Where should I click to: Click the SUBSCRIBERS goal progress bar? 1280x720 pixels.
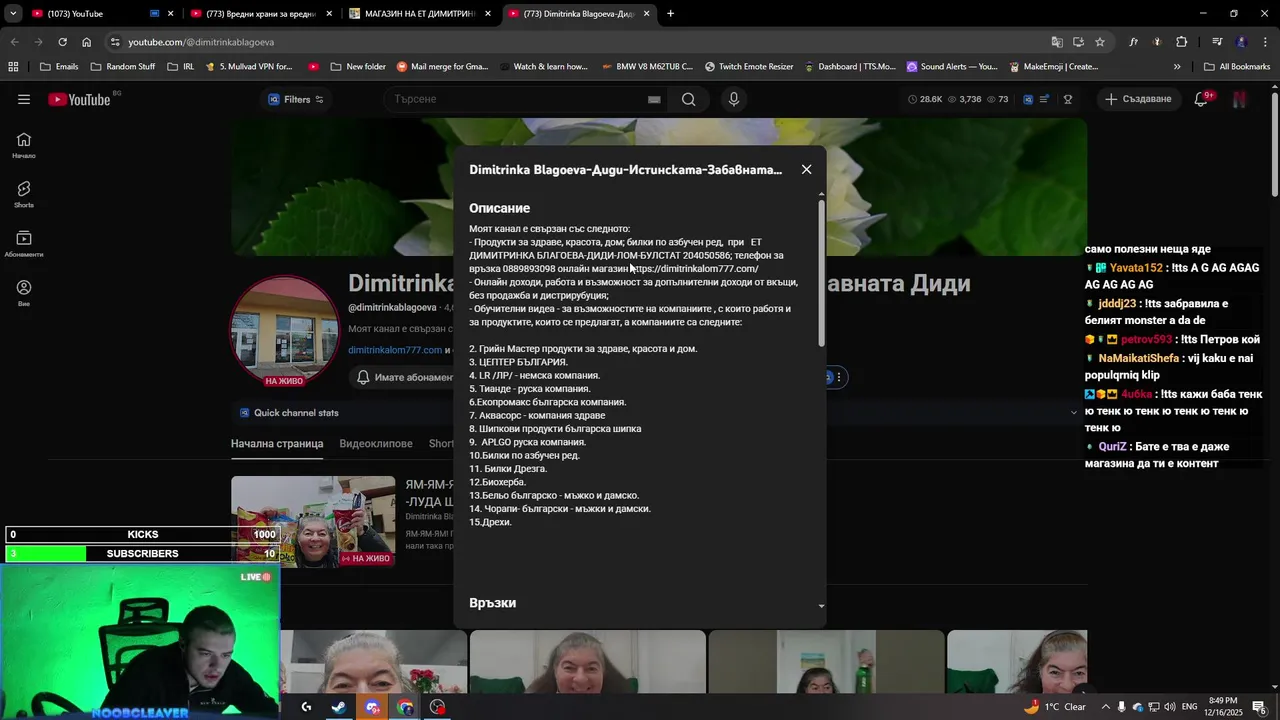(142, 554)
